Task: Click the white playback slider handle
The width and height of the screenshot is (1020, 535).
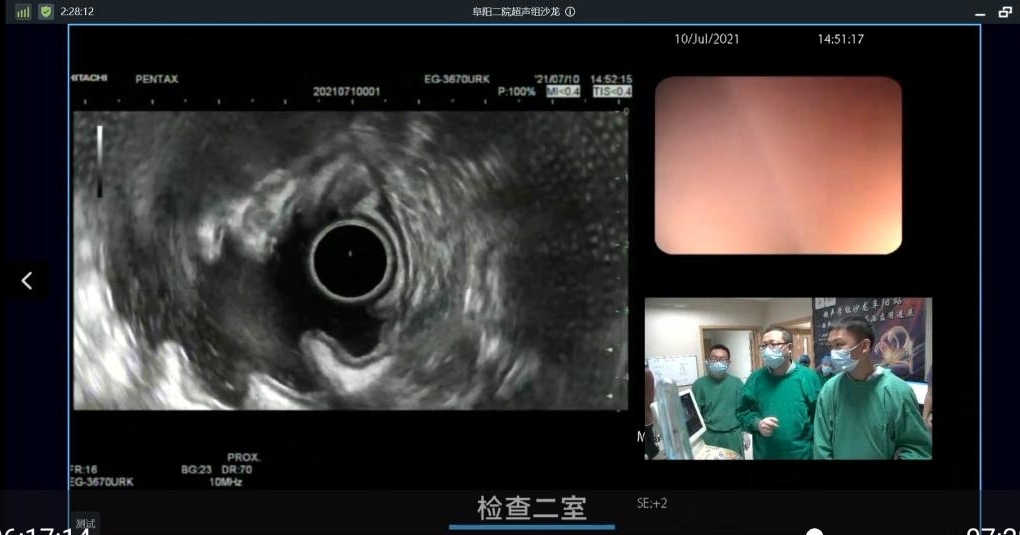Action: [815, 532]
